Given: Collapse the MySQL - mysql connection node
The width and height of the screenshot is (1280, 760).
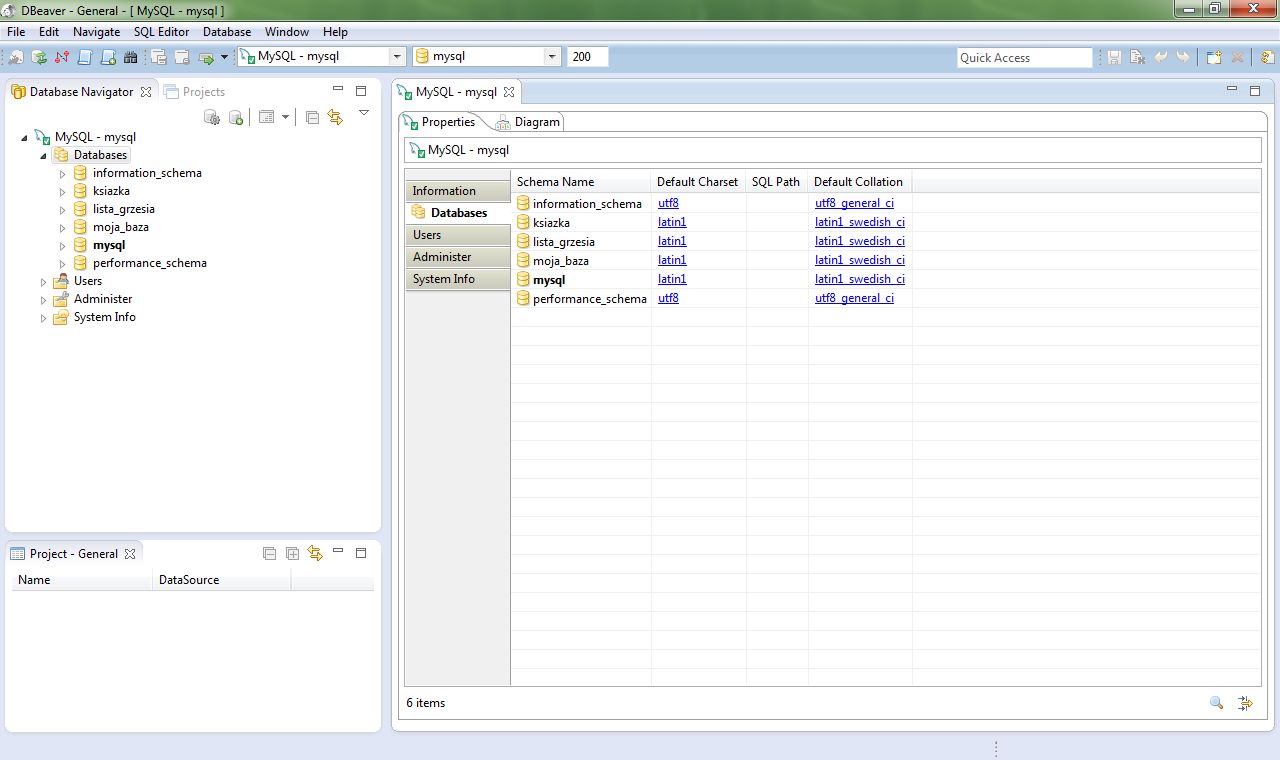Looking at the screenshot, I should [x=25, y=138].
